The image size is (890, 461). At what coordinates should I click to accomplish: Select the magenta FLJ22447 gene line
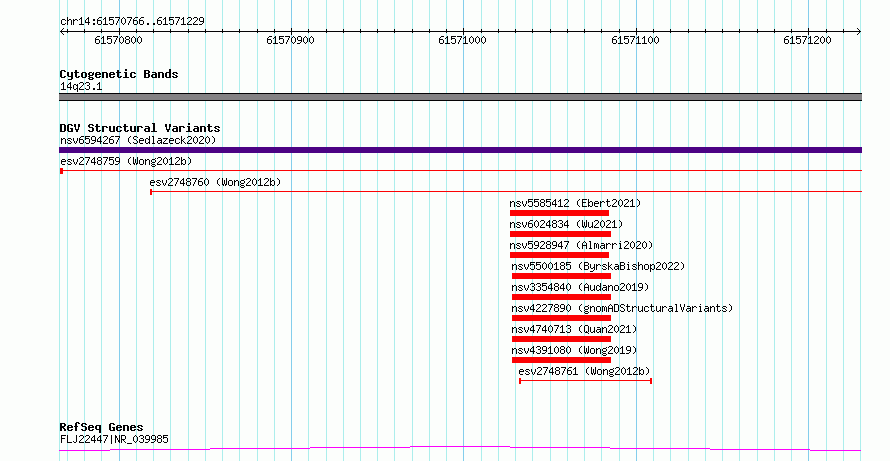click(x=460, y=449)
